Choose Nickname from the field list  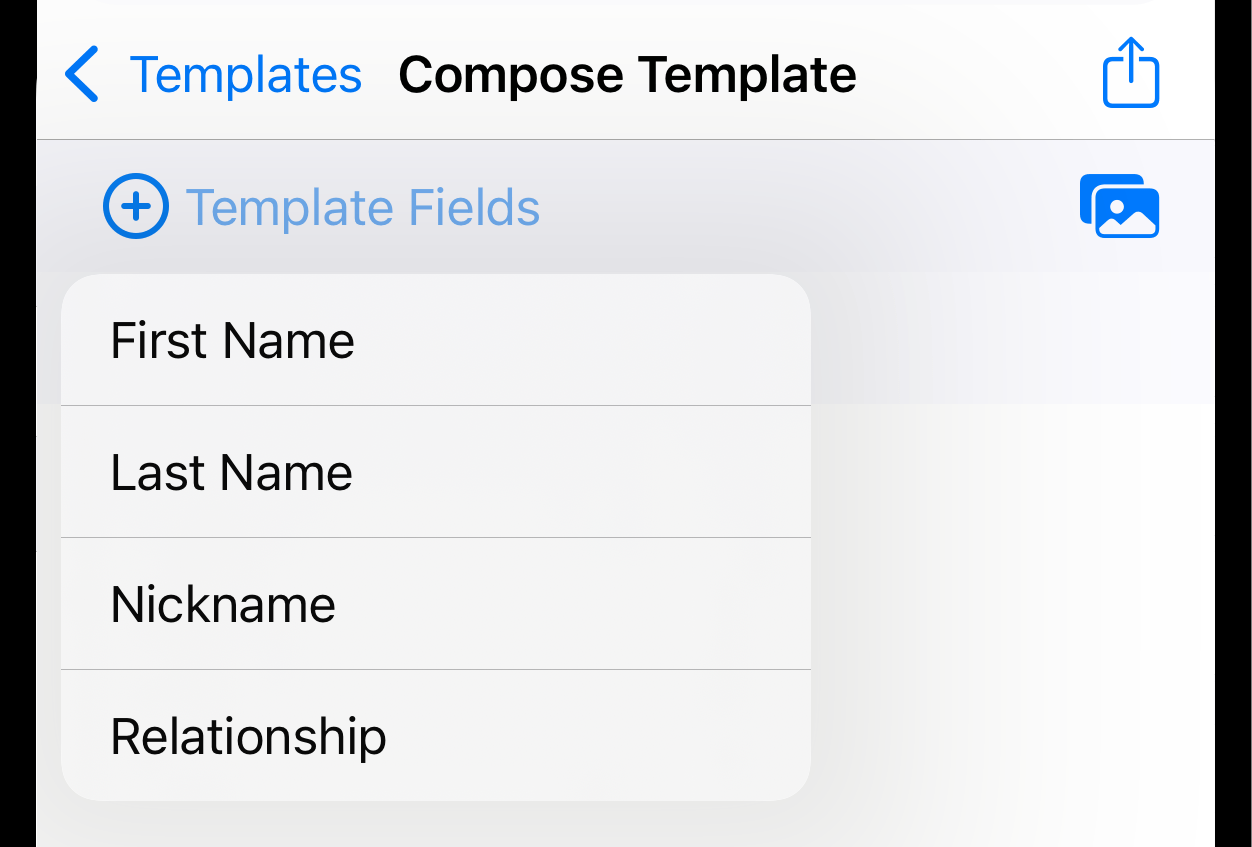point(436,604)
